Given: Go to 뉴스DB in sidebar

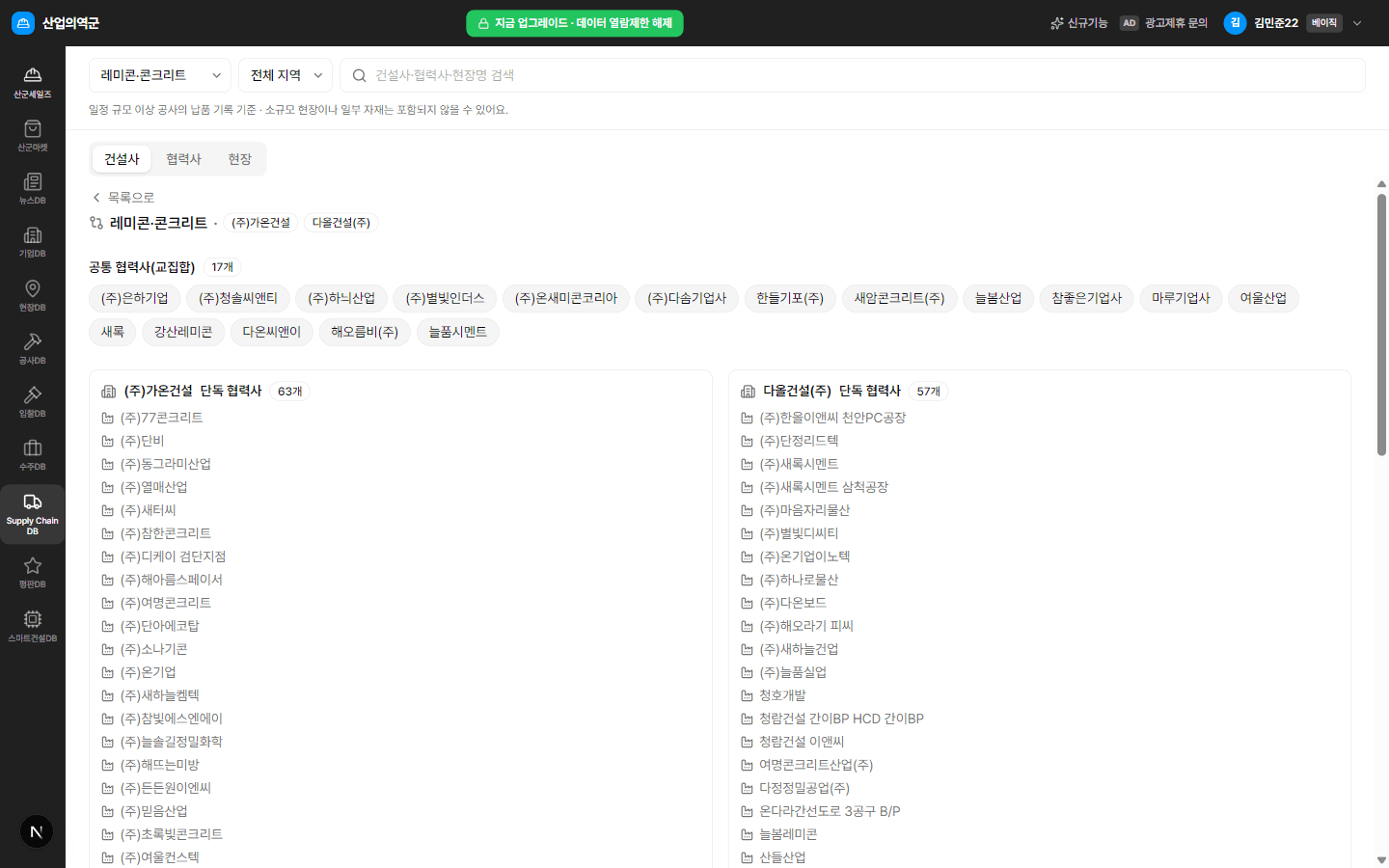Looking at the screenshot, I should click(x=33, y=189).
